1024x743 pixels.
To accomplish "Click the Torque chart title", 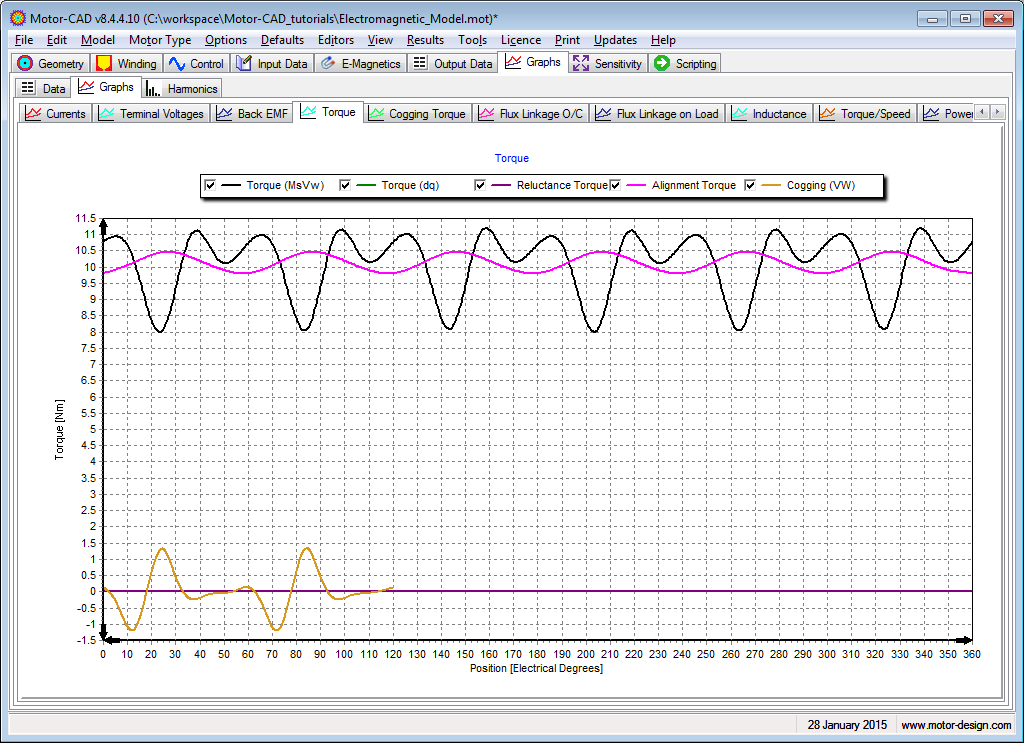I will click(512, 158).
